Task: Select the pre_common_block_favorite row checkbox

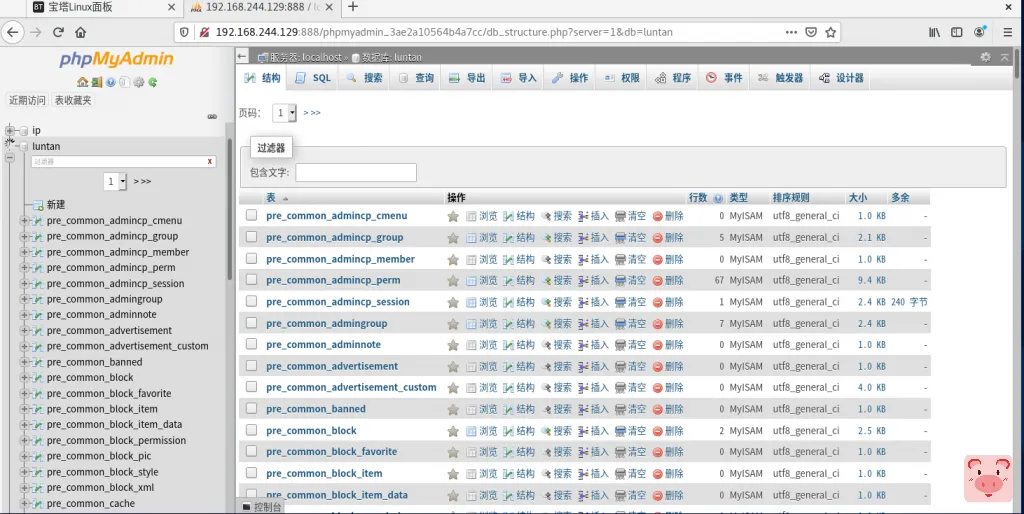Action: coord(252,452)
